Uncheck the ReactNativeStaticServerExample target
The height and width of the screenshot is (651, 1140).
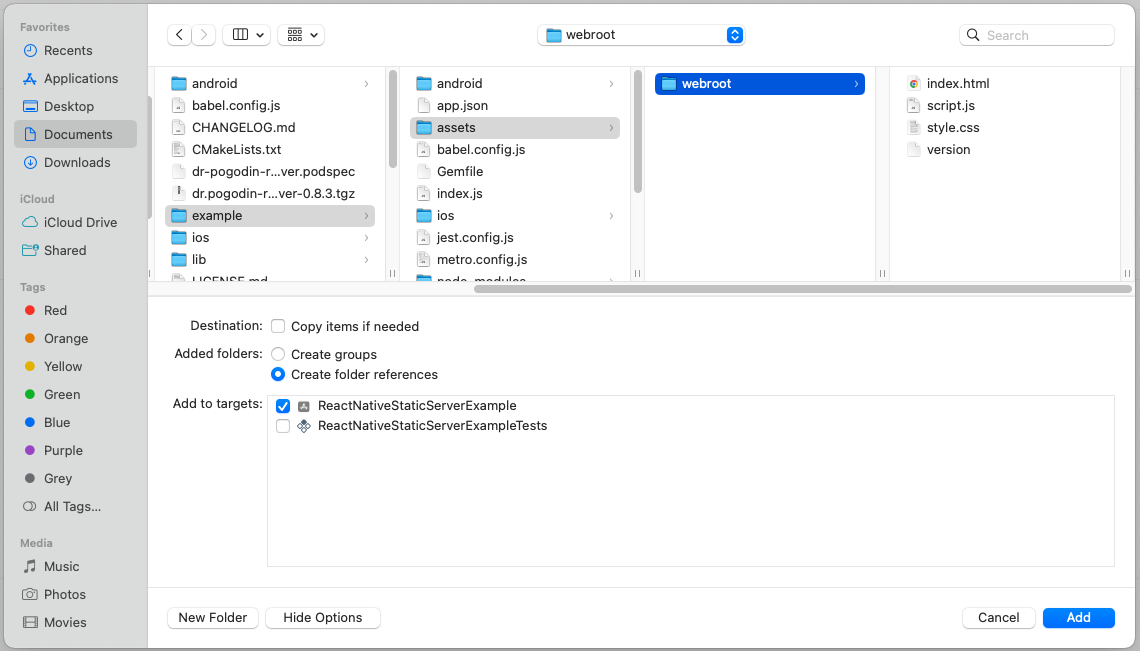click(283, 406)
